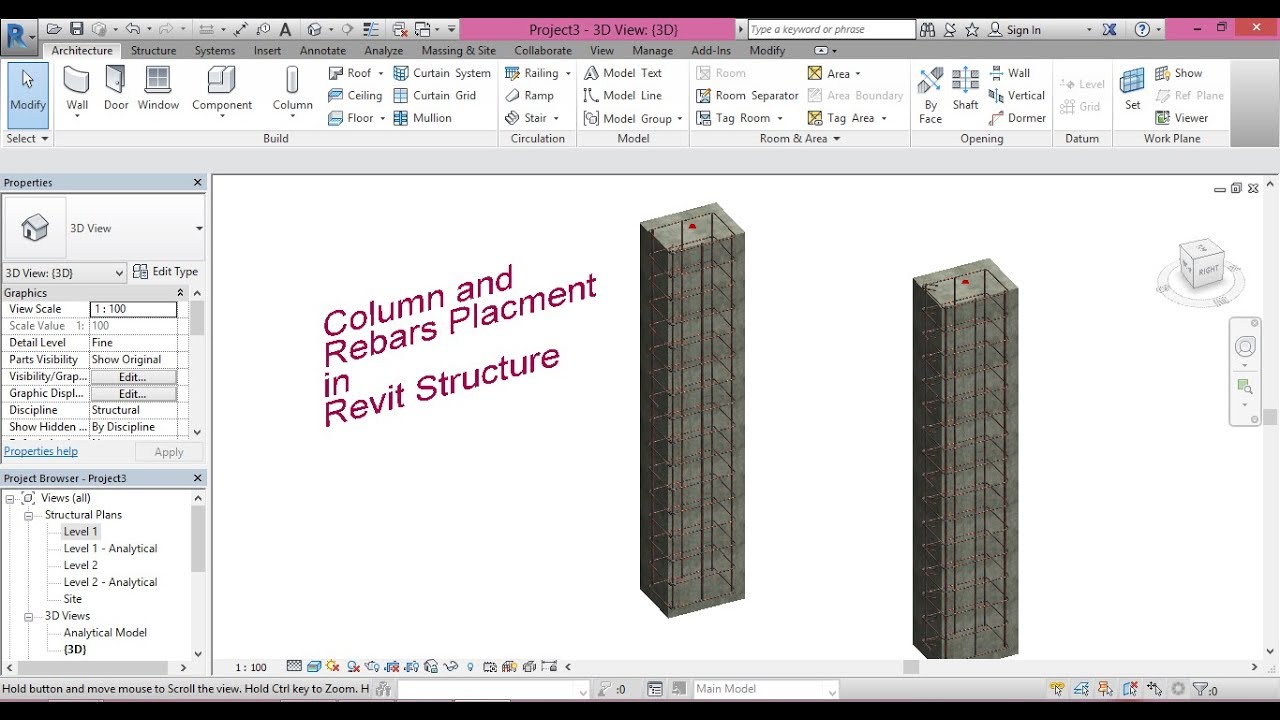Collapse the Structural Plans tree node
The height and width of the screenshot is (720, 1280).
(x=29, y=516)
